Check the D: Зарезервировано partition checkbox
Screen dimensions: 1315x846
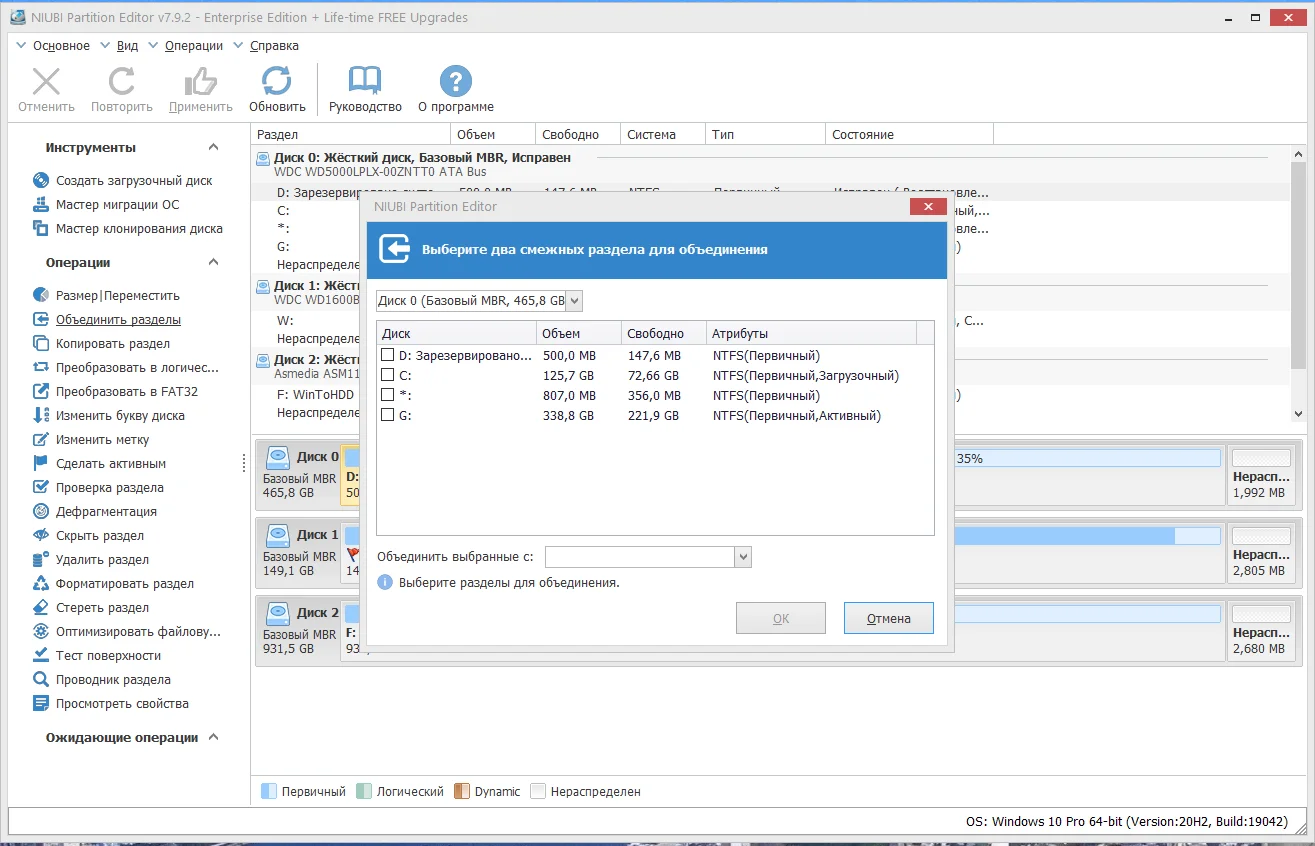pyautogui.click(x=388, y=355)
